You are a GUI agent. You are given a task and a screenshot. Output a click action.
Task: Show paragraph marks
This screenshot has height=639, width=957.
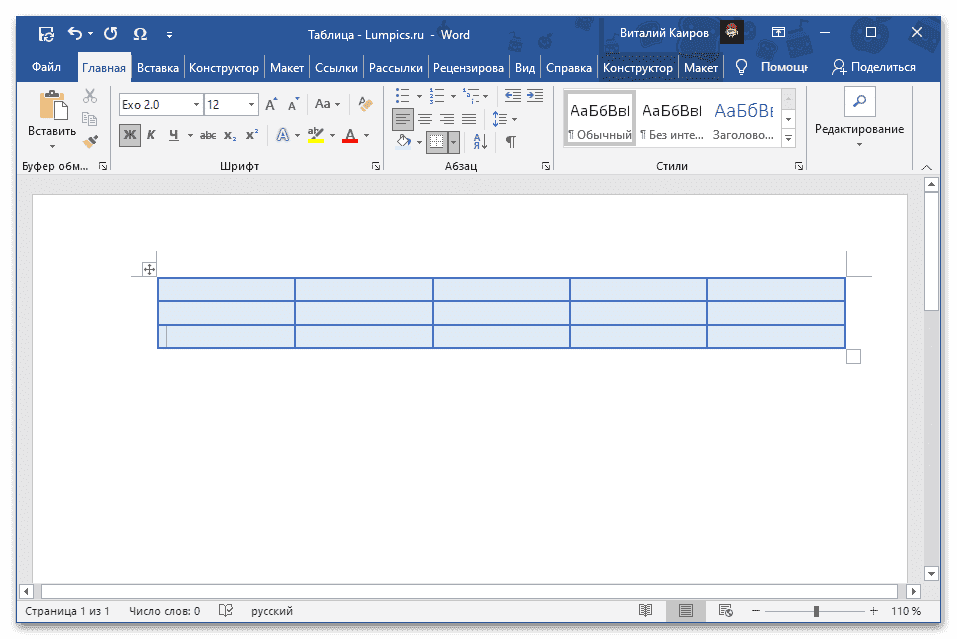pyautogui.click(x=511, y=141)
